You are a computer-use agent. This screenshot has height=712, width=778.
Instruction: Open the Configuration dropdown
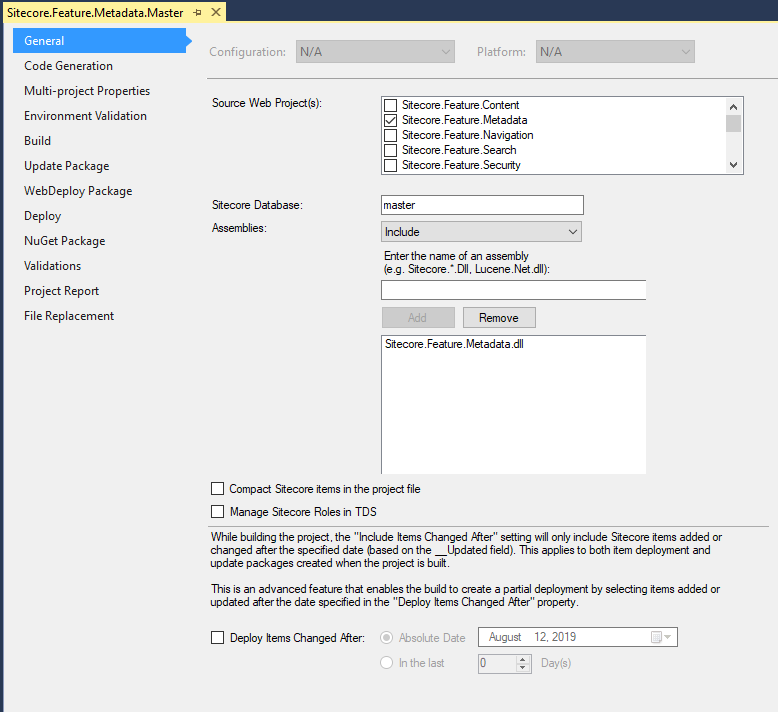click(375, 52)
